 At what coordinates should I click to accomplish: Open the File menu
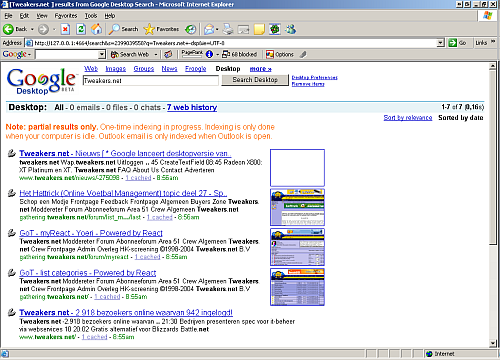pos(8,15)
